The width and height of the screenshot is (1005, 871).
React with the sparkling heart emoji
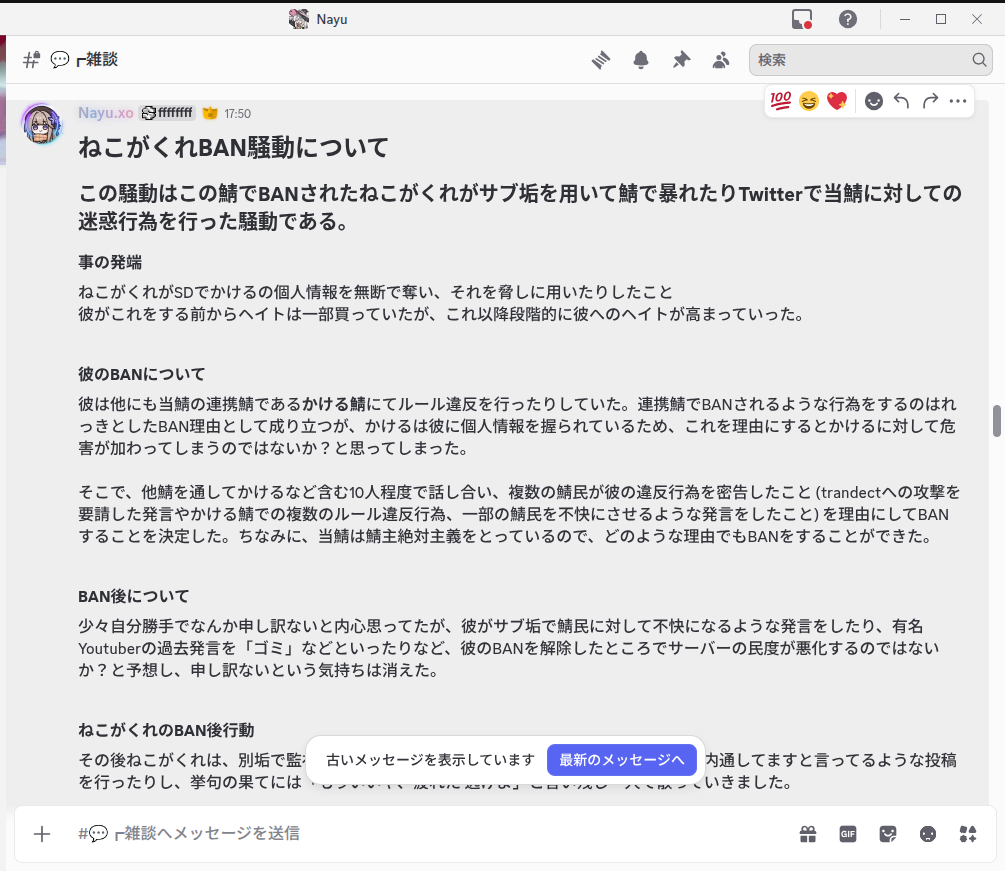click(837, 101)
